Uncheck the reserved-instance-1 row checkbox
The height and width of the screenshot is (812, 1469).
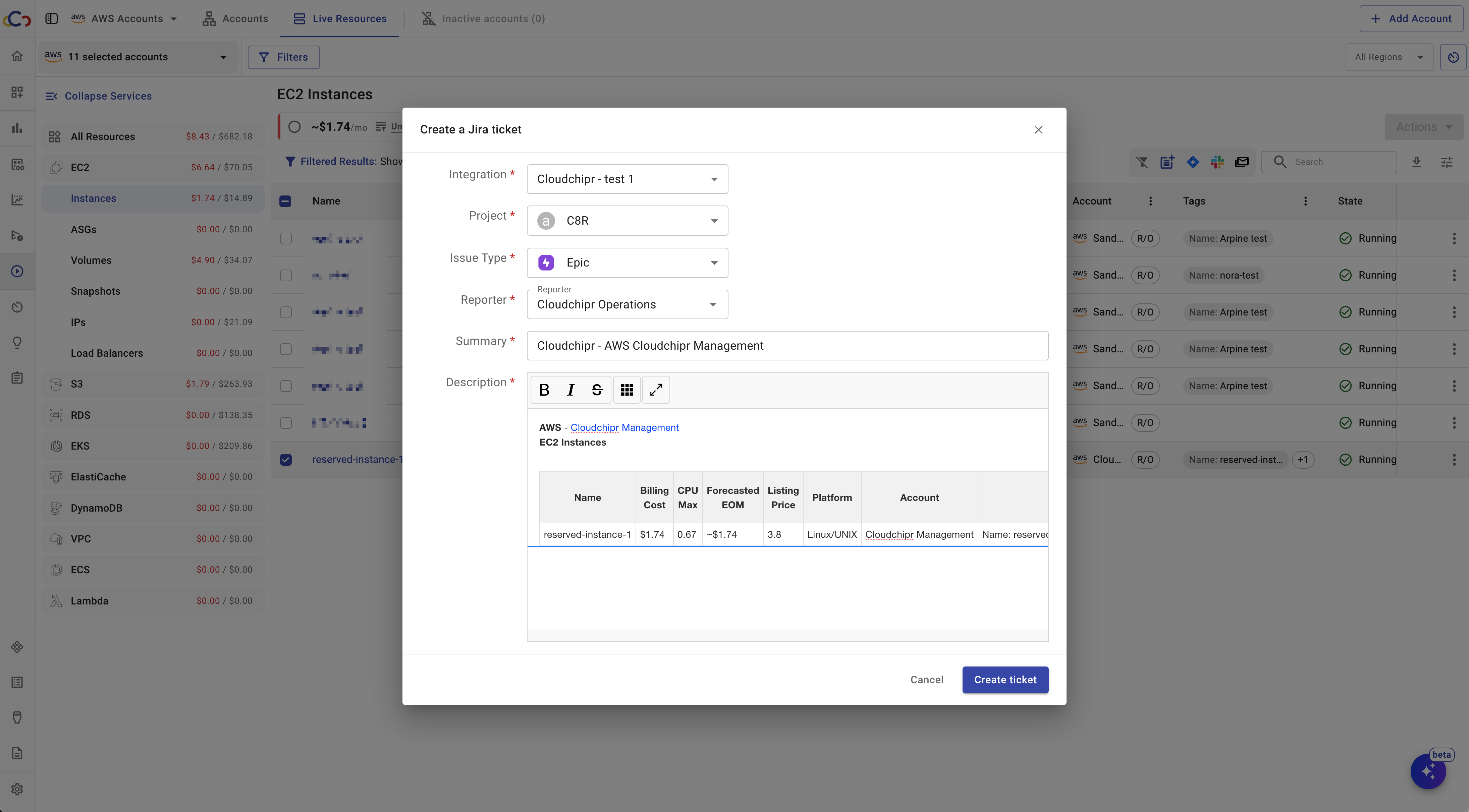click(x=286, y=460)
